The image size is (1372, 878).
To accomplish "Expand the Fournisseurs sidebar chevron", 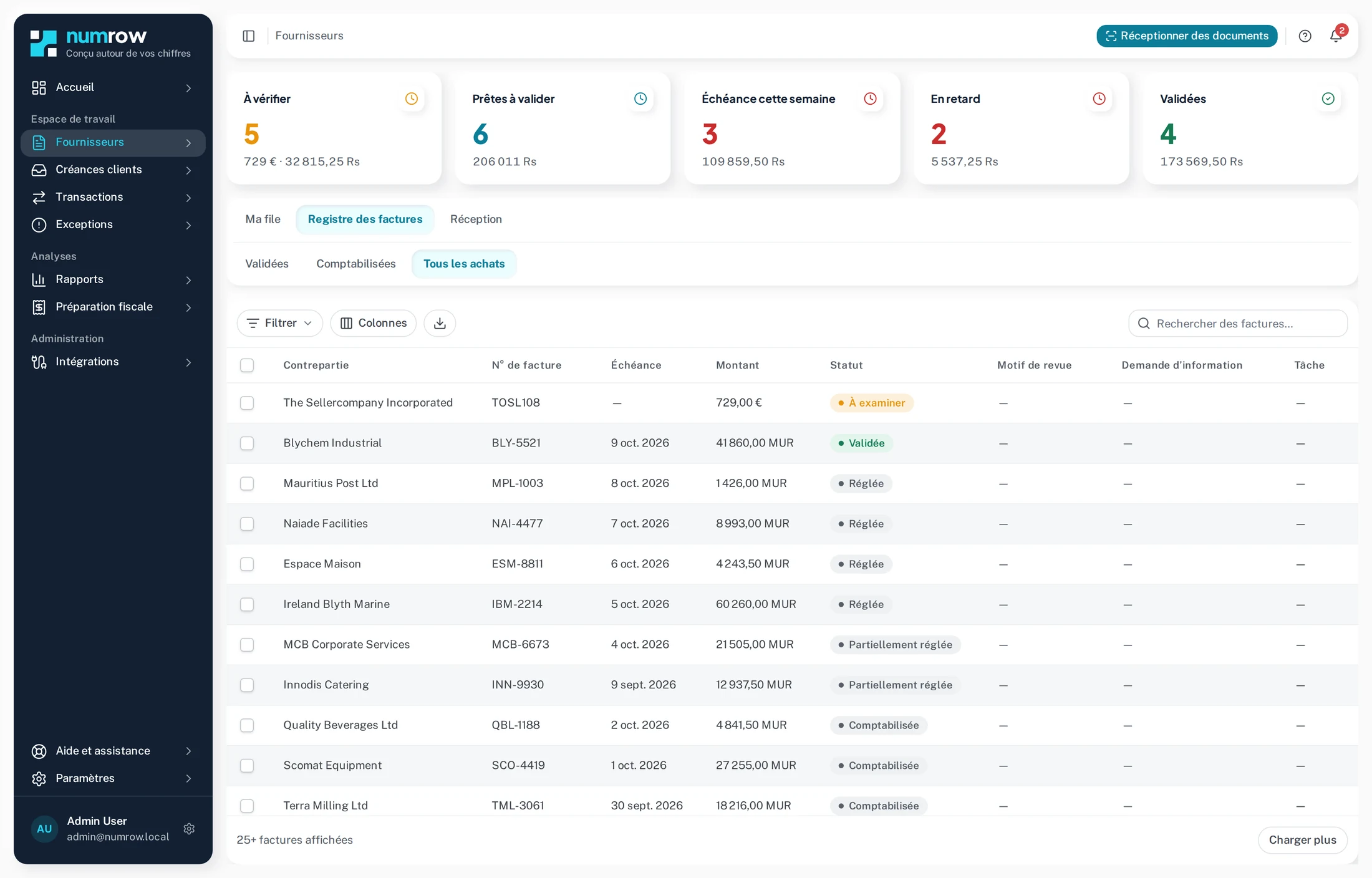I will [x=188, y=143].
